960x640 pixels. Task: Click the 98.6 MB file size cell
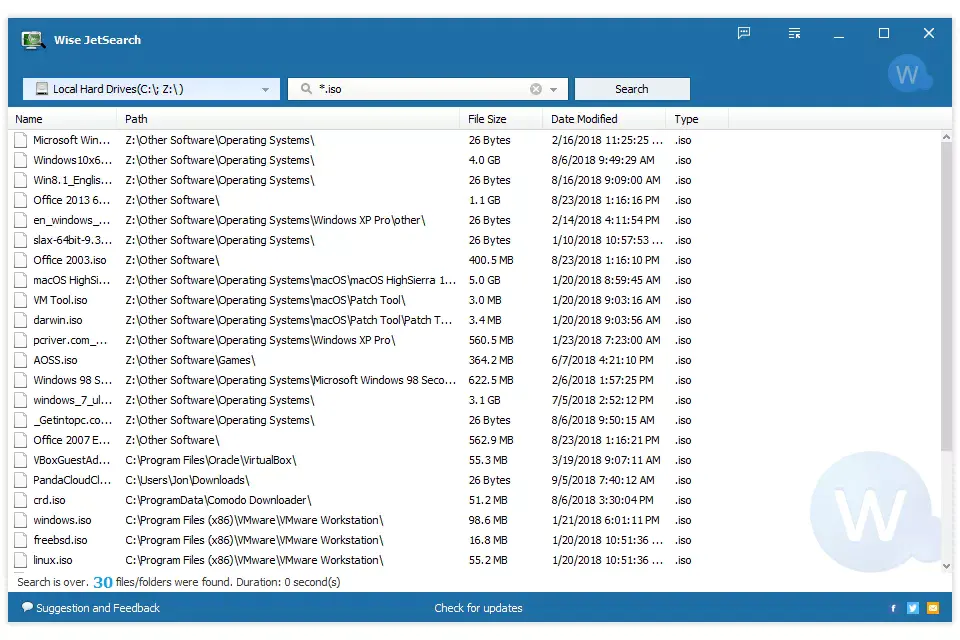(488, 521)
